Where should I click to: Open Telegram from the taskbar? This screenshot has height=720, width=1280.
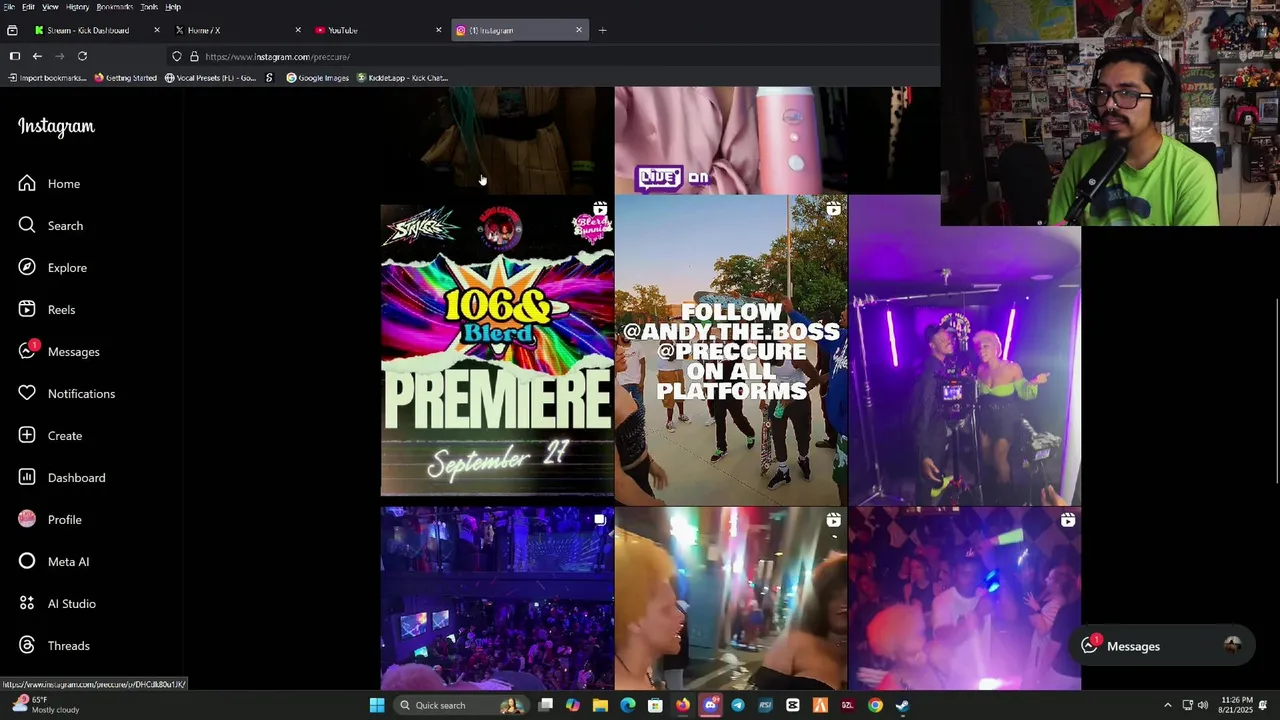(737, 705)
